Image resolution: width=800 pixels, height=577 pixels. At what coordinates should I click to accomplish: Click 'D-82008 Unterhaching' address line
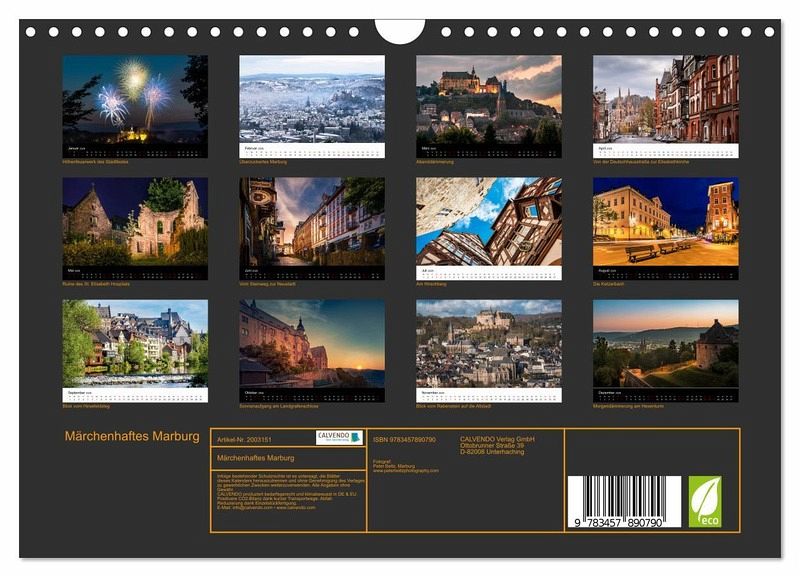click(x=492, y=451)
